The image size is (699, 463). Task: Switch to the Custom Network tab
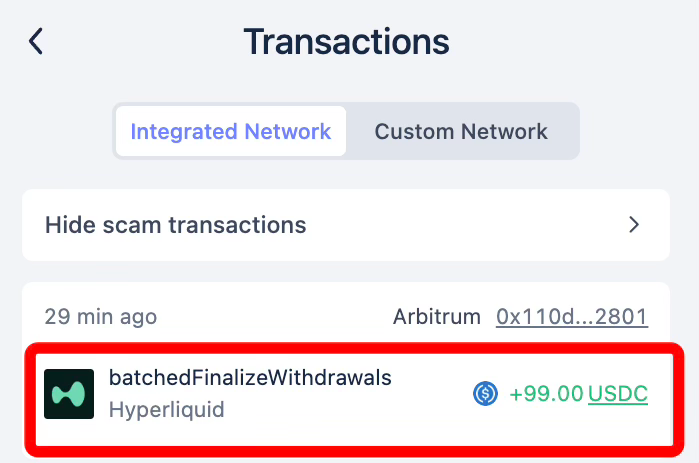[x=461, y=131]
